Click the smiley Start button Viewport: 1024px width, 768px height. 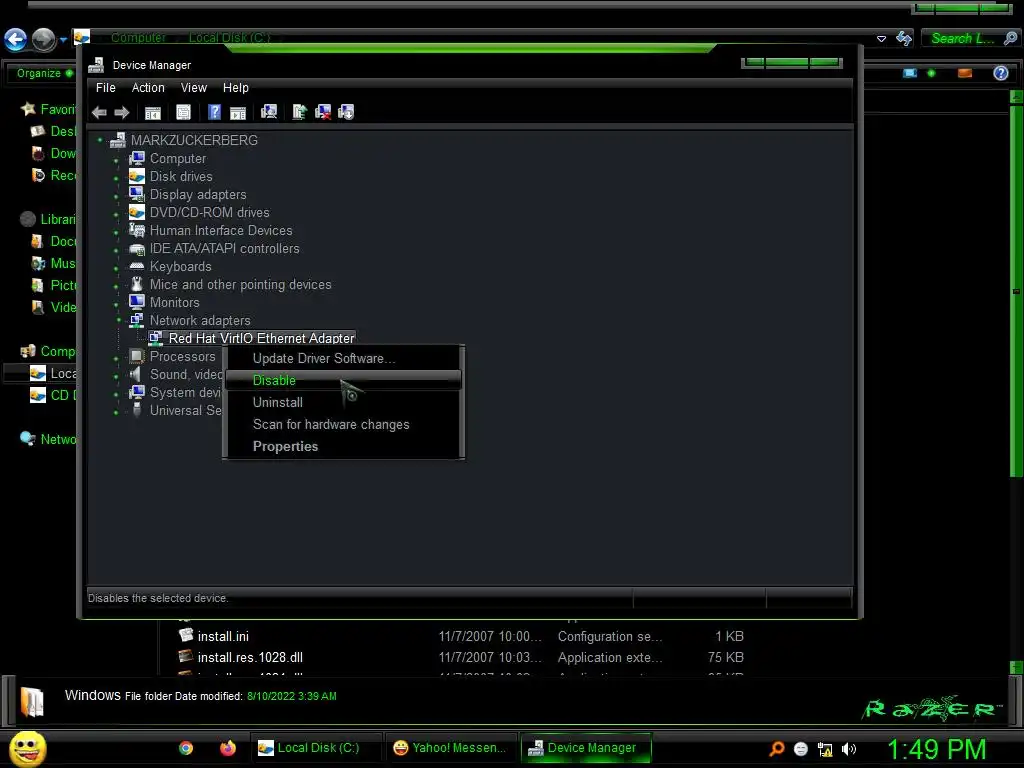coord(27,748)
